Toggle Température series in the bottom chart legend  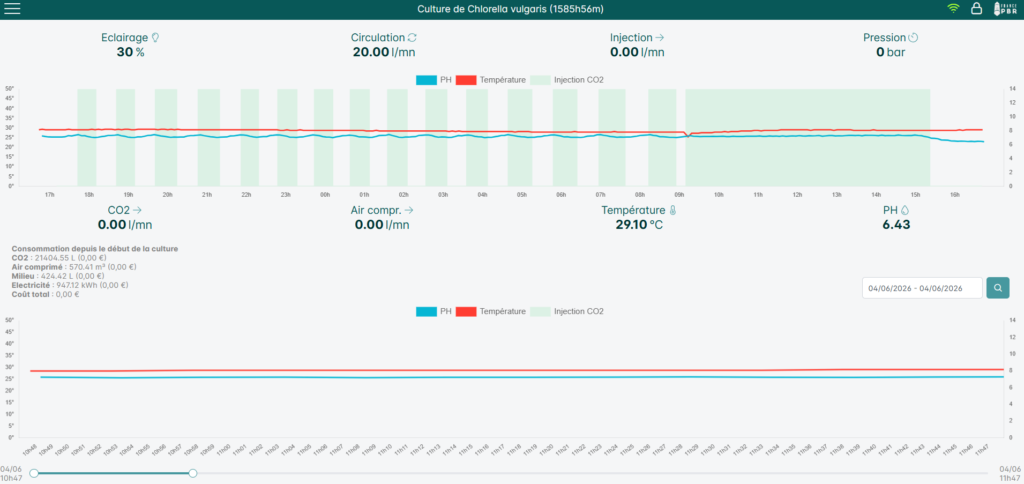pyautogui.click(x=490, y=312)
